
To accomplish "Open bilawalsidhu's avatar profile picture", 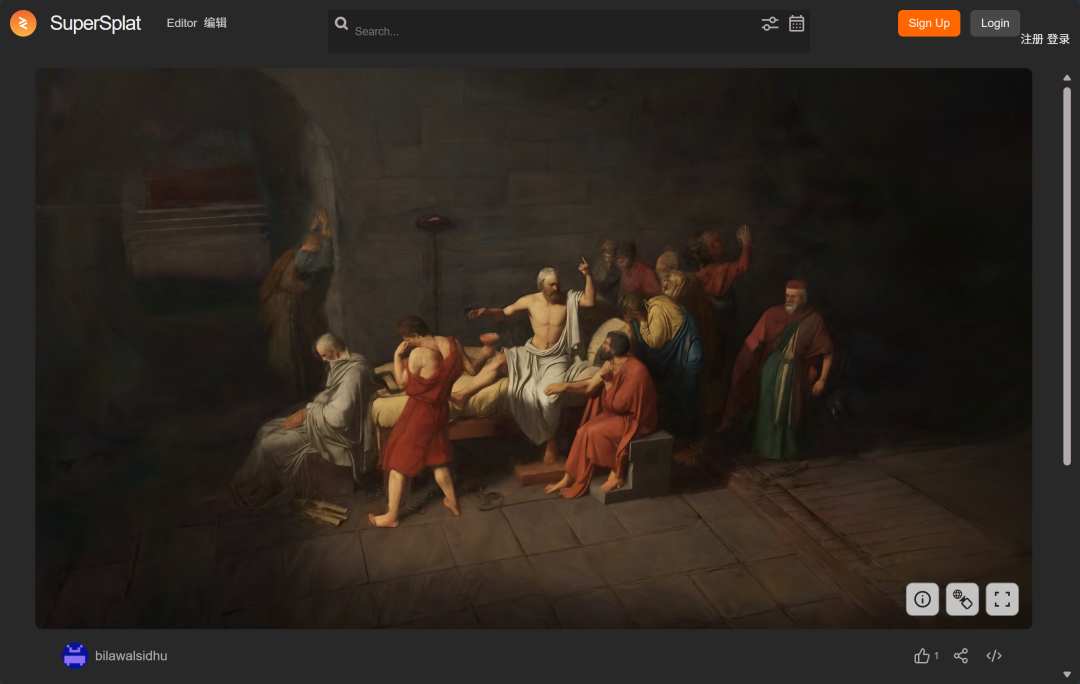I will click(x=74, y=656).
